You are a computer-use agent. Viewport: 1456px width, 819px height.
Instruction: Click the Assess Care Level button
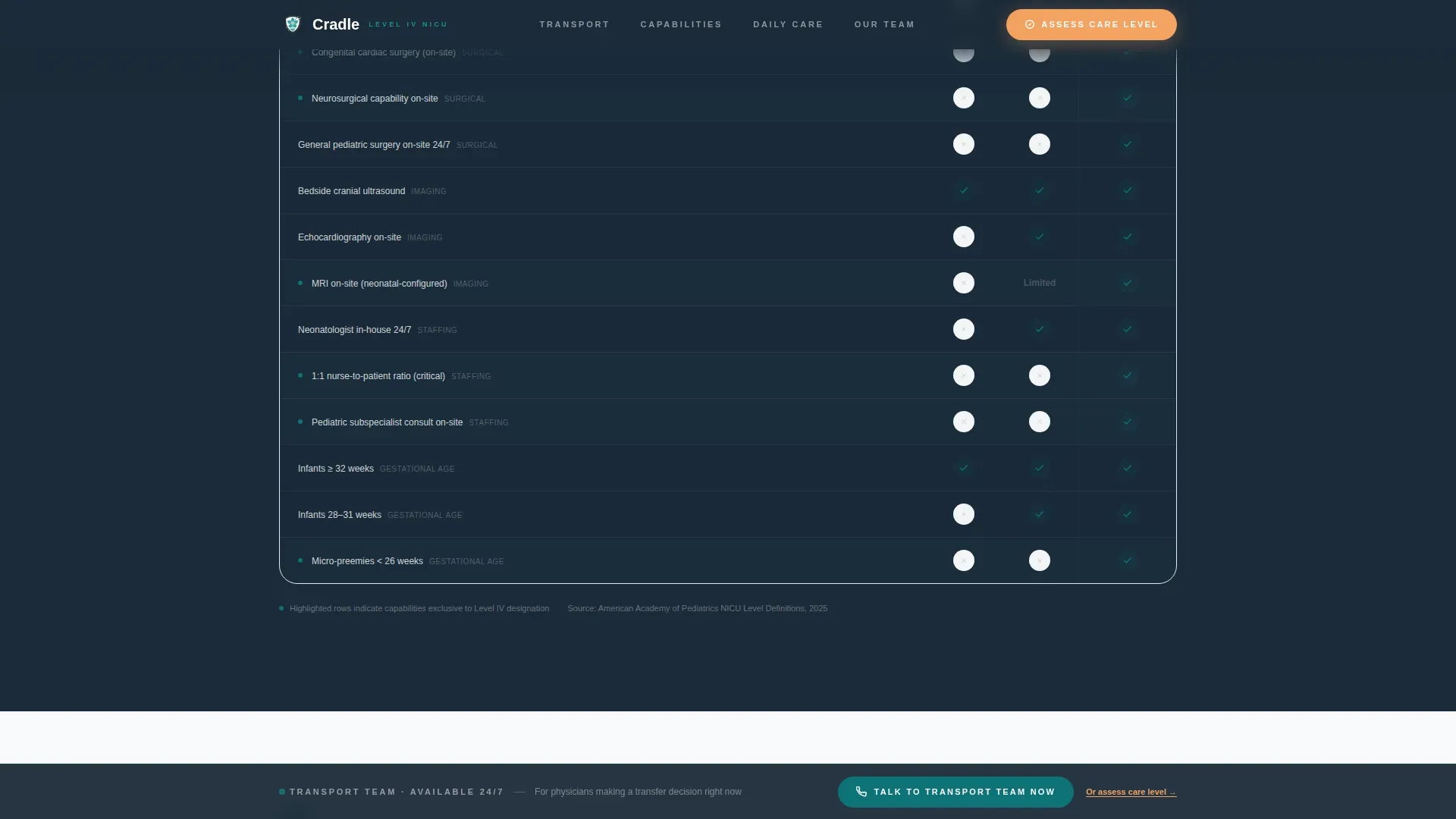(1091, 24)
